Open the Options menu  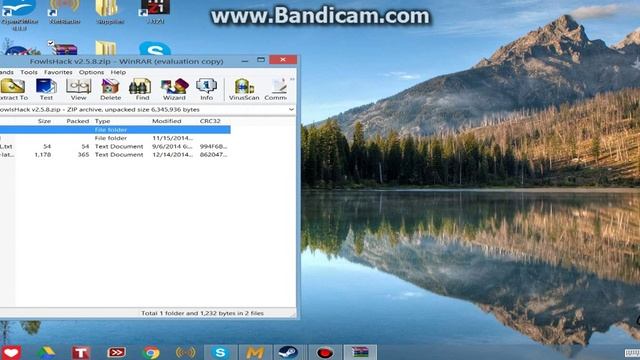click(91, 72)
